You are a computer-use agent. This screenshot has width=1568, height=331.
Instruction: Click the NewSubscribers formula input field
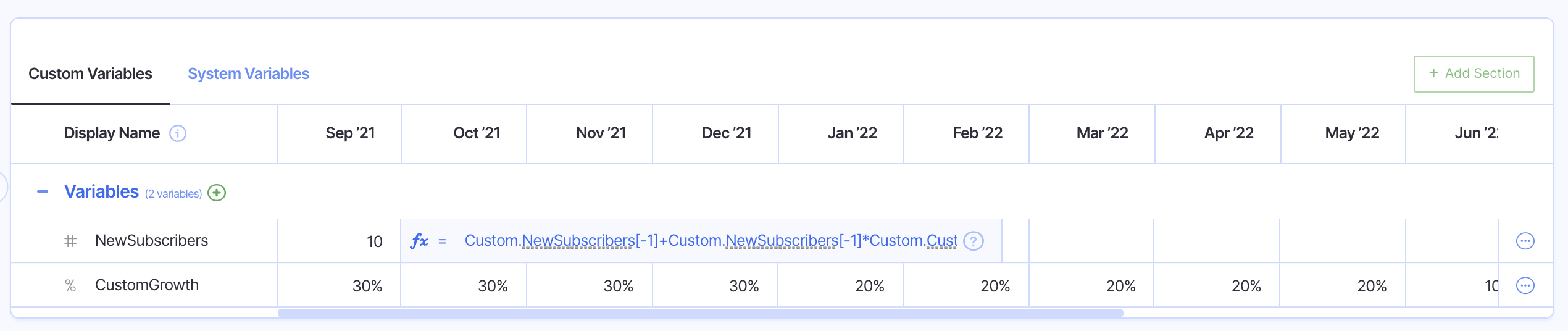click(x=710, y=241)
